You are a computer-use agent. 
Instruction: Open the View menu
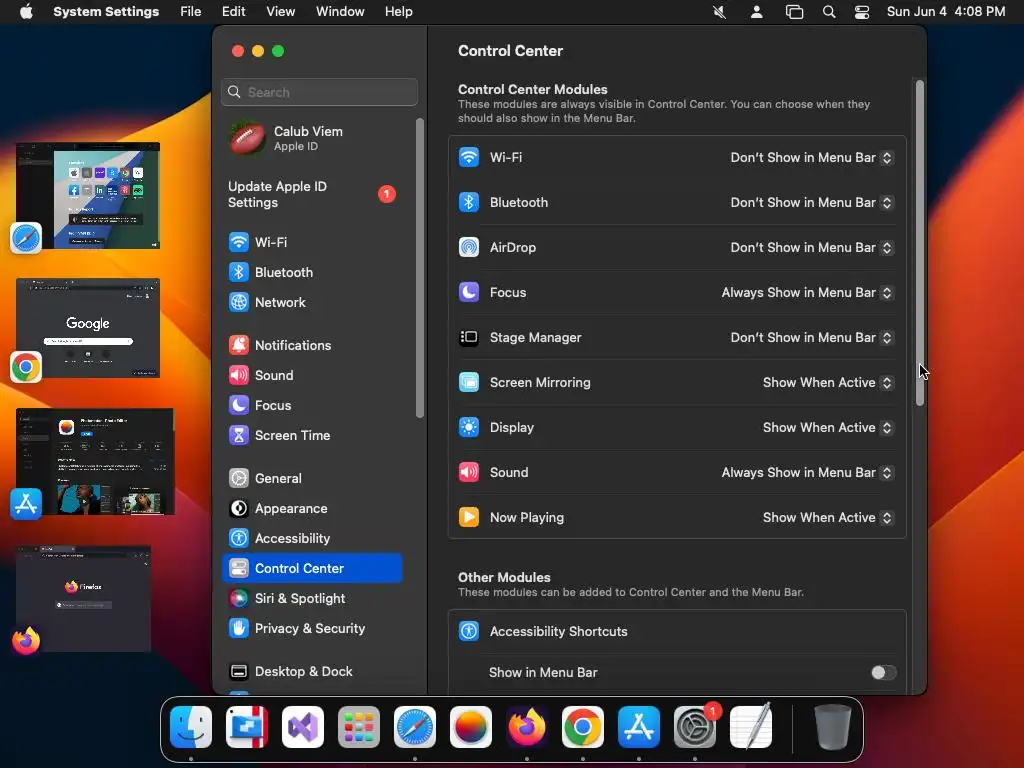(x=280, y=12)
